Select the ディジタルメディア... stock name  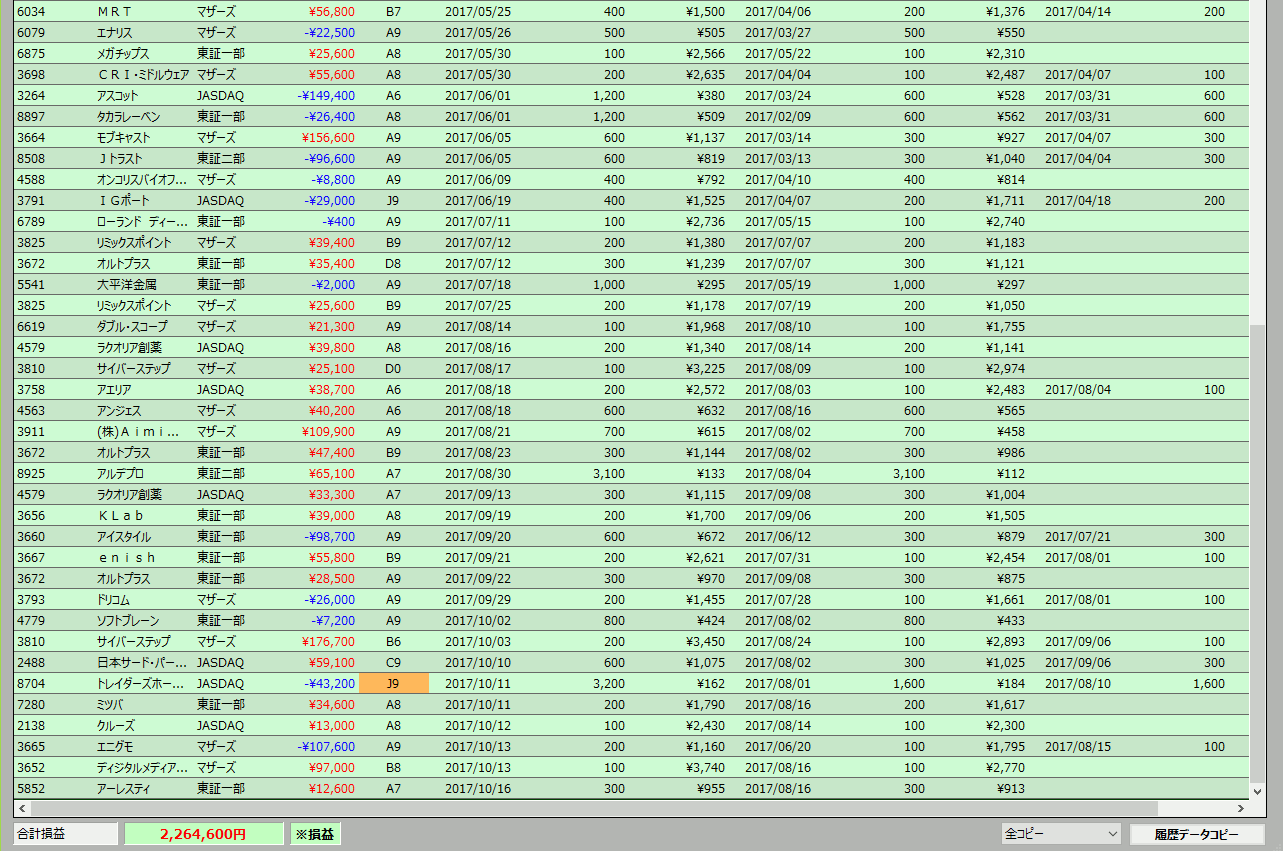(142, 767)
